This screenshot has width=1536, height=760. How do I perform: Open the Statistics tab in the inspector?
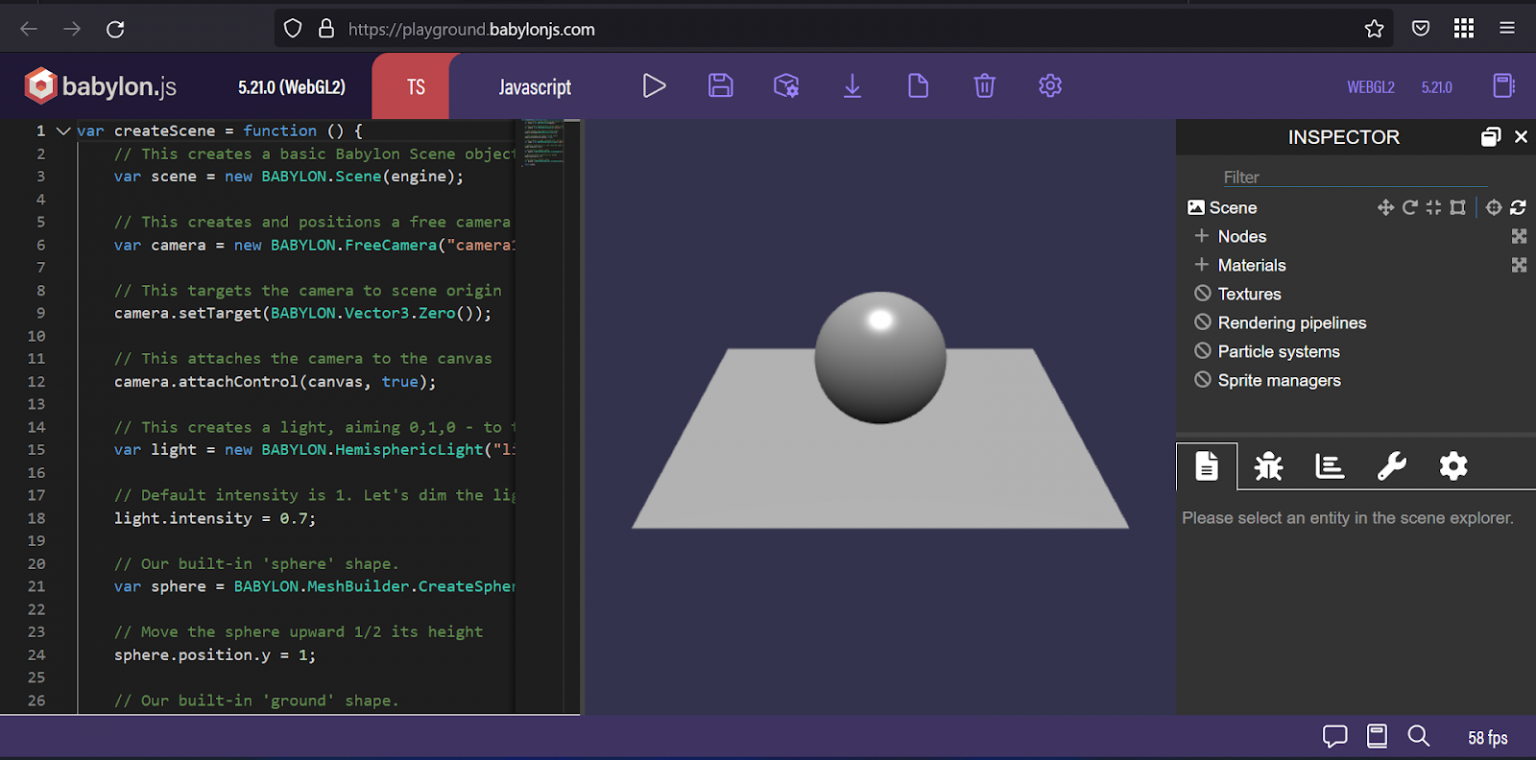coord(1329,466)
